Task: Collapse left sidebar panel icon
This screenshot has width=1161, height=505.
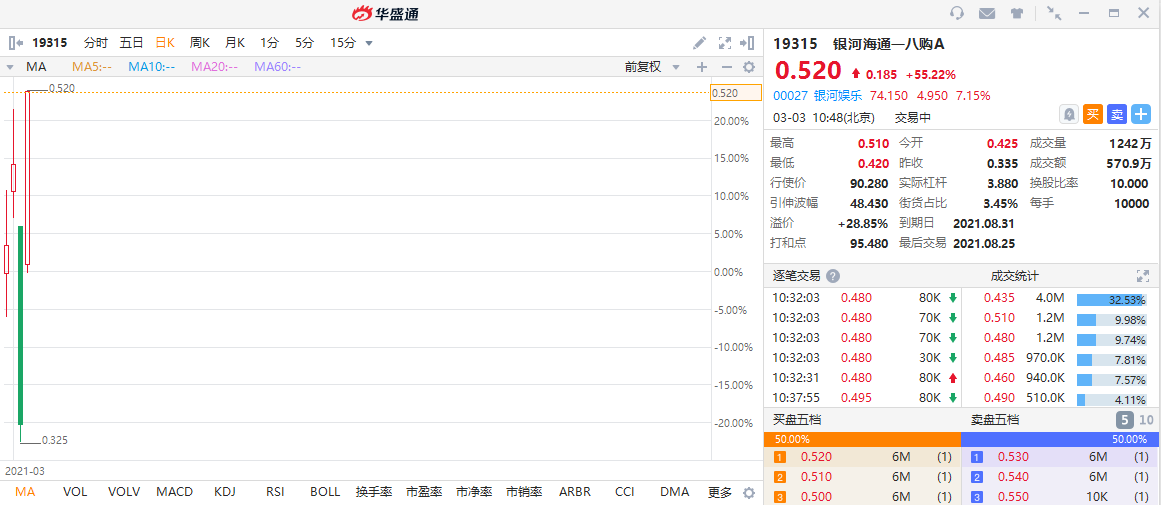Action: [x=16, y=43]
